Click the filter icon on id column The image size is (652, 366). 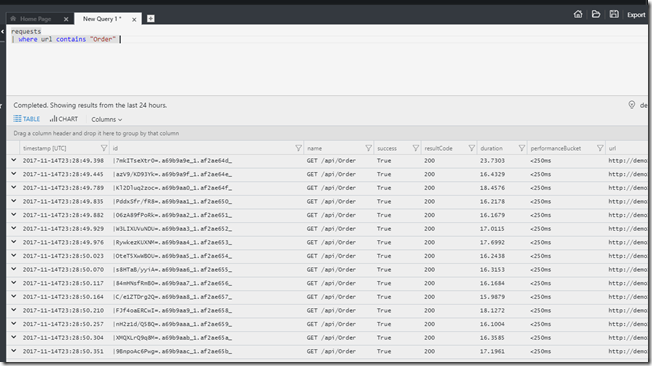[x=298, y=148]
